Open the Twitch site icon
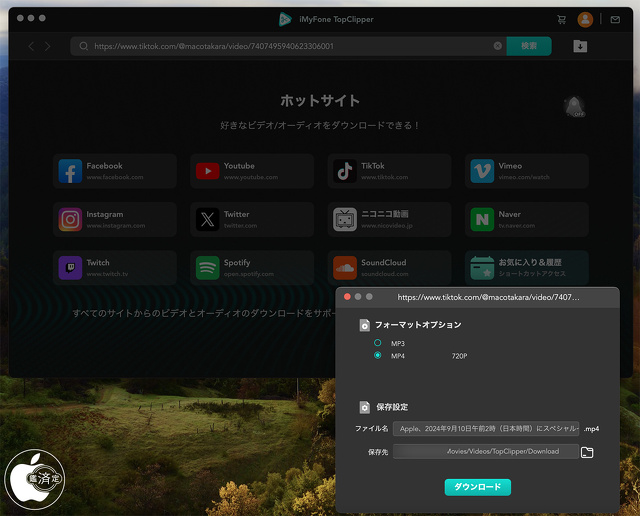This screenshot has width=640, height=516. (70, 268)
